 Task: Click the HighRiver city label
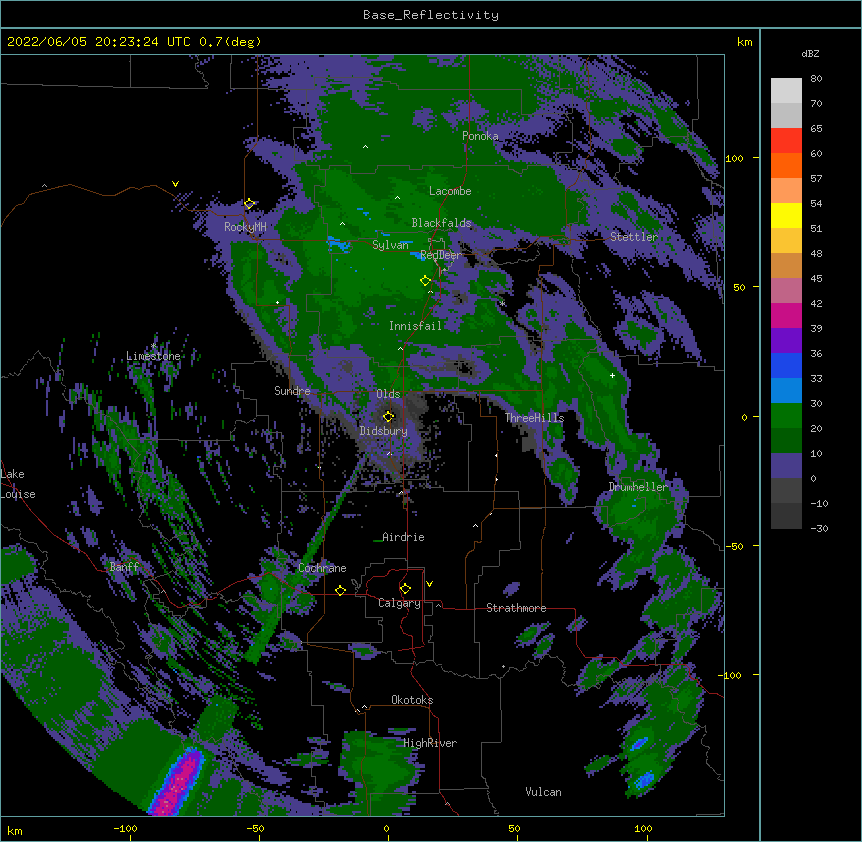(430, 743)
